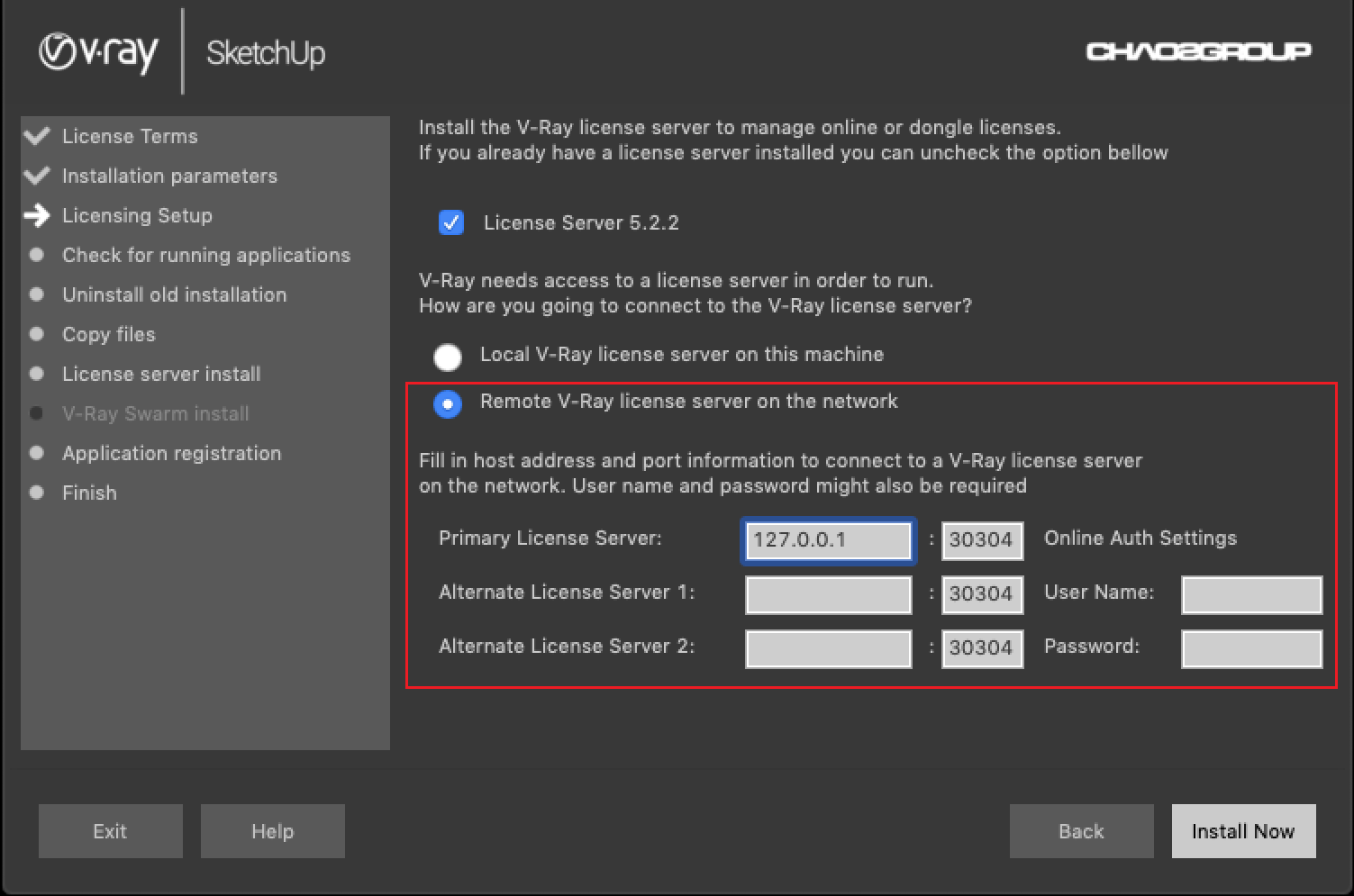The height and width of the screenshot is (896, 1354).
Task: Click the Primary License Server address field
Action: [828, 540]
